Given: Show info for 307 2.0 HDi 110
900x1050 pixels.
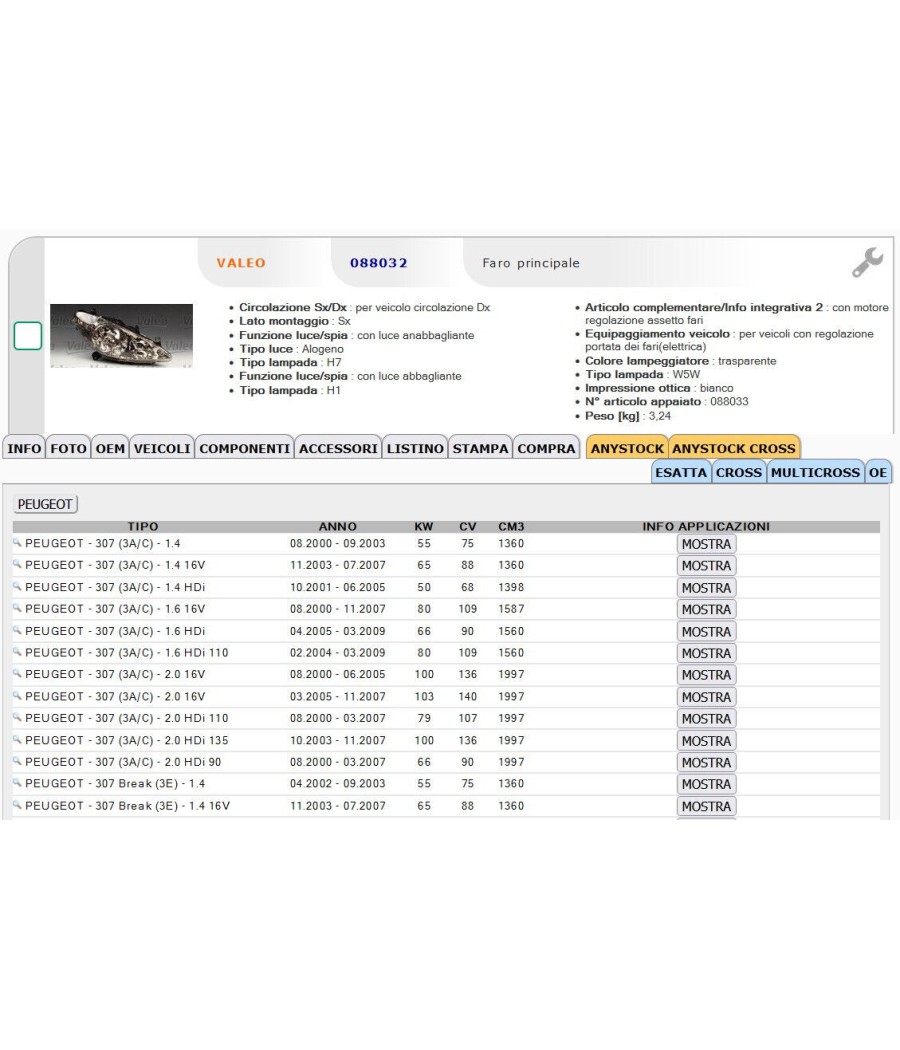Looking at the screenshot, I should (x=706, y=719).
